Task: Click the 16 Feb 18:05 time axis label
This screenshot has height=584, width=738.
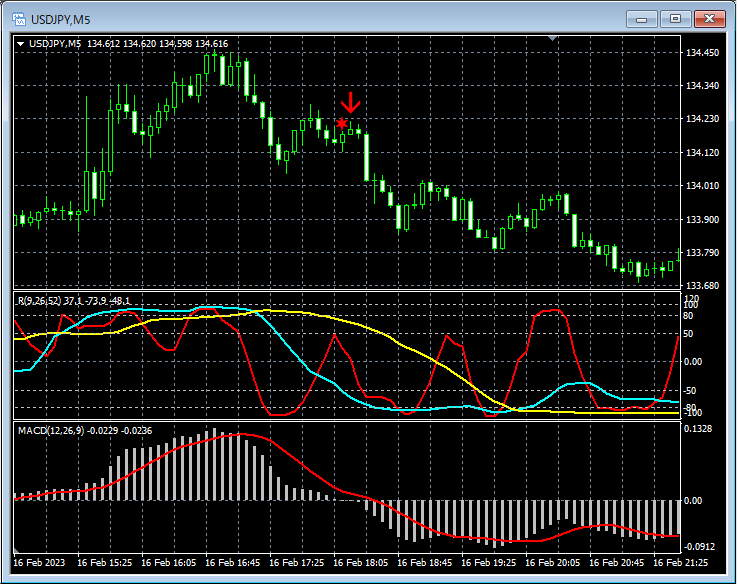Action: point(361,563)
